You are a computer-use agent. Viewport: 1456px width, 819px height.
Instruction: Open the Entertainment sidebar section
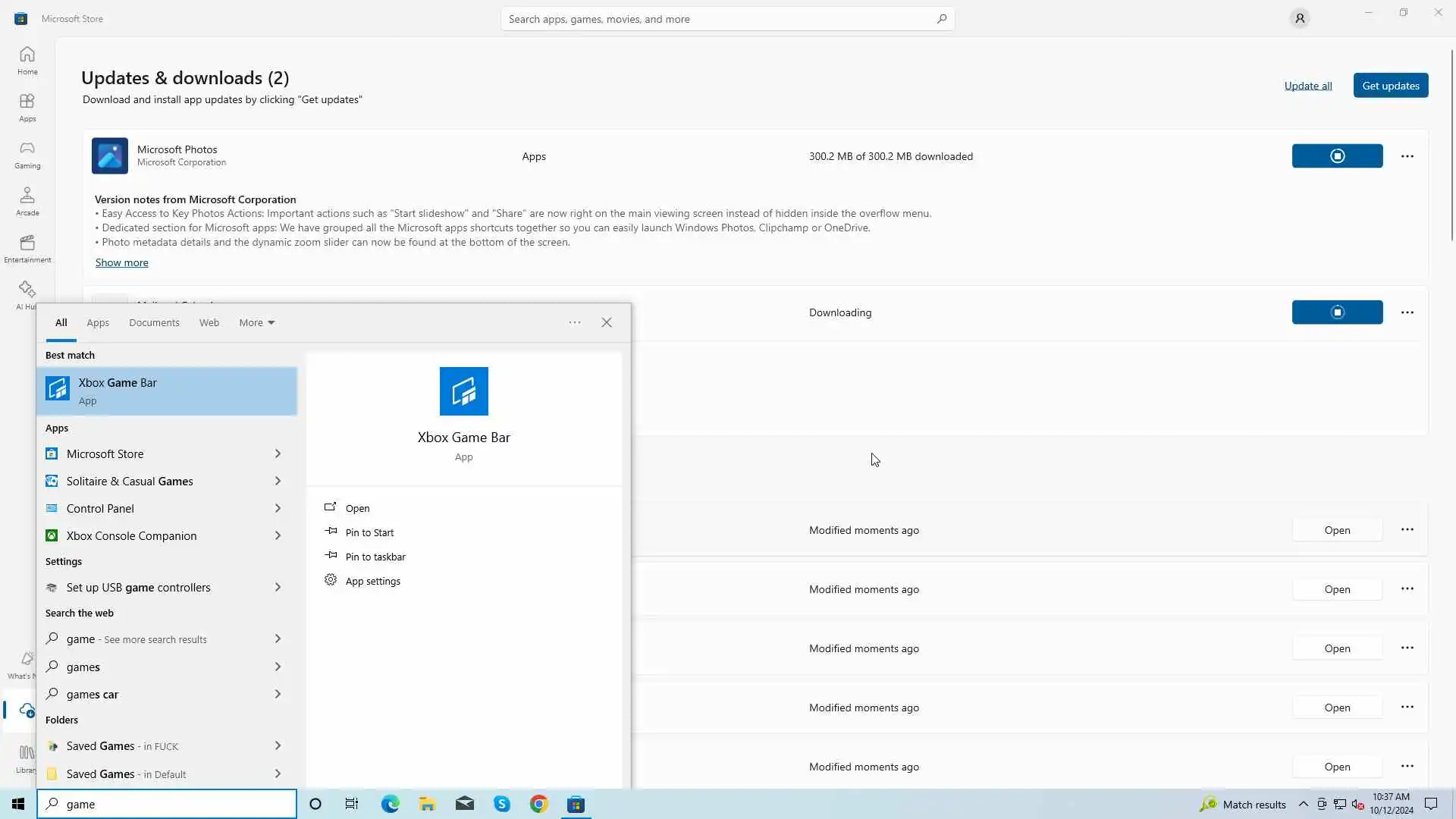click(27, 248)
